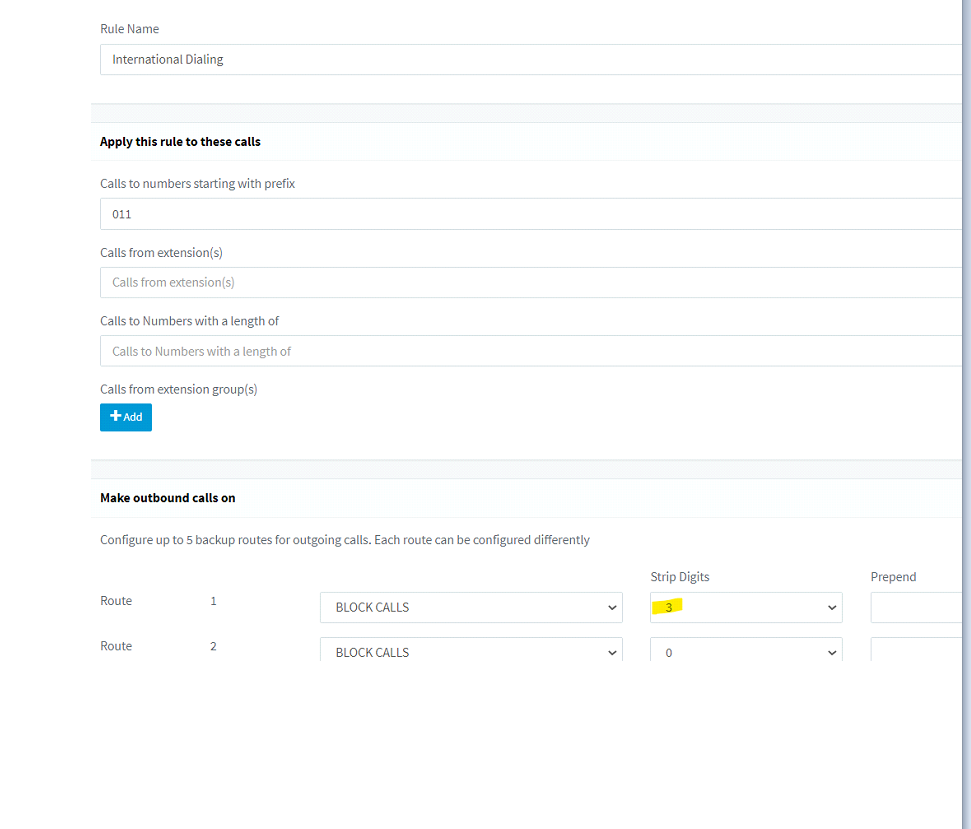Select the highlighted Strip Digits value 3
This screenshot has width=971, height=829.
point(668,607)
